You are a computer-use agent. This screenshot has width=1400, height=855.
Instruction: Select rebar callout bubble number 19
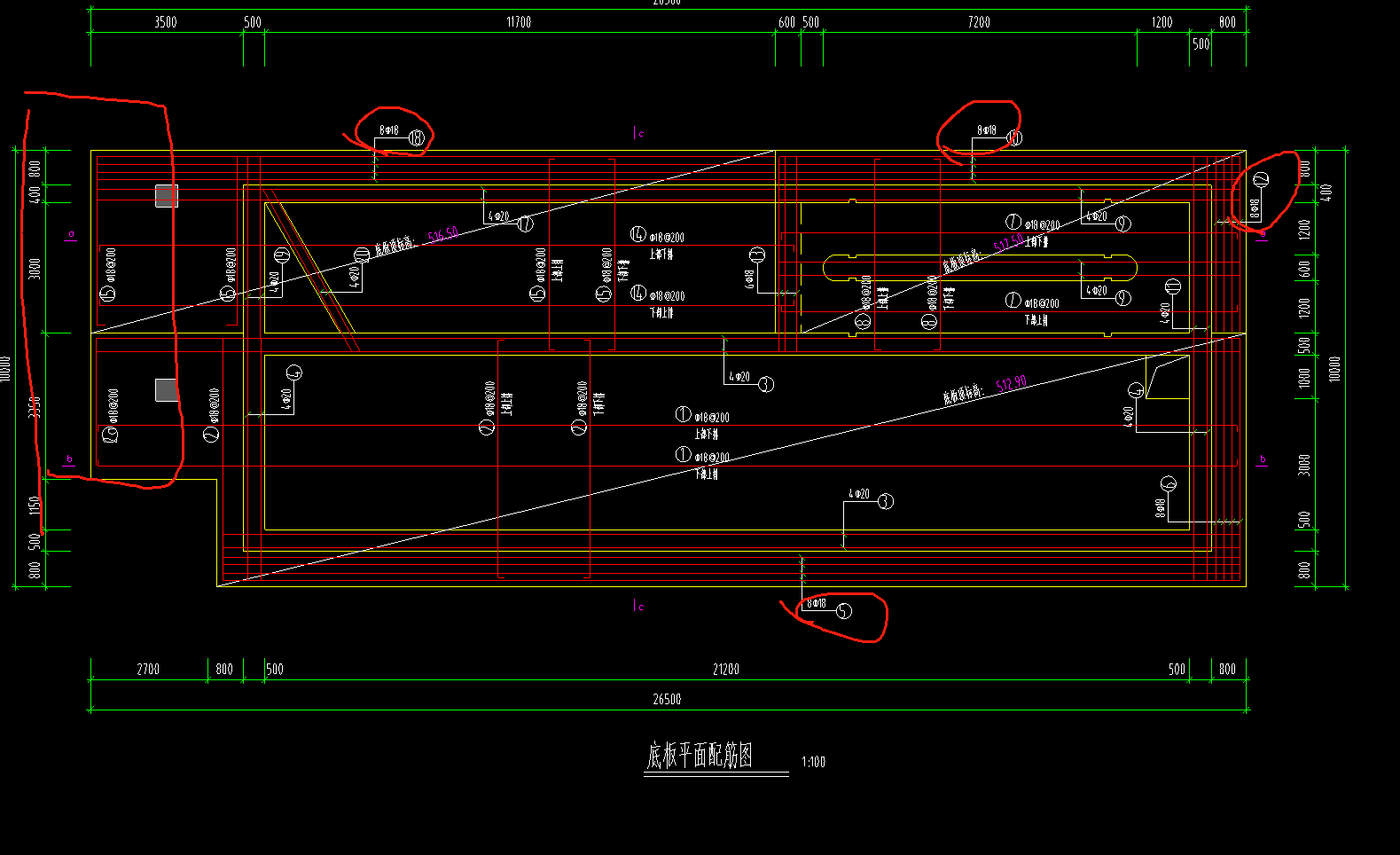point(282,255)
